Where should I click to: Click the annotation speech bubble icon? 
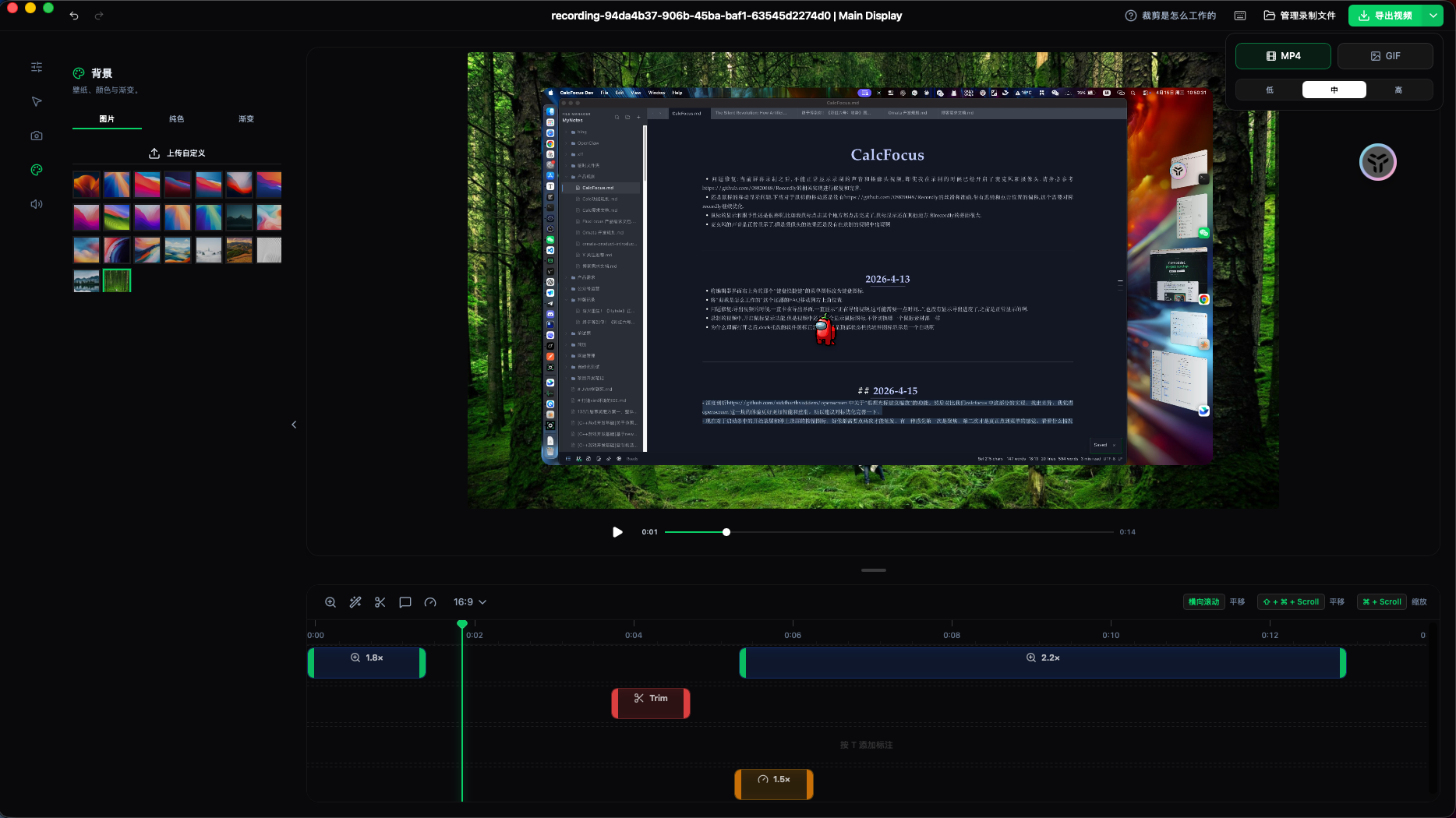click(405, 602)
